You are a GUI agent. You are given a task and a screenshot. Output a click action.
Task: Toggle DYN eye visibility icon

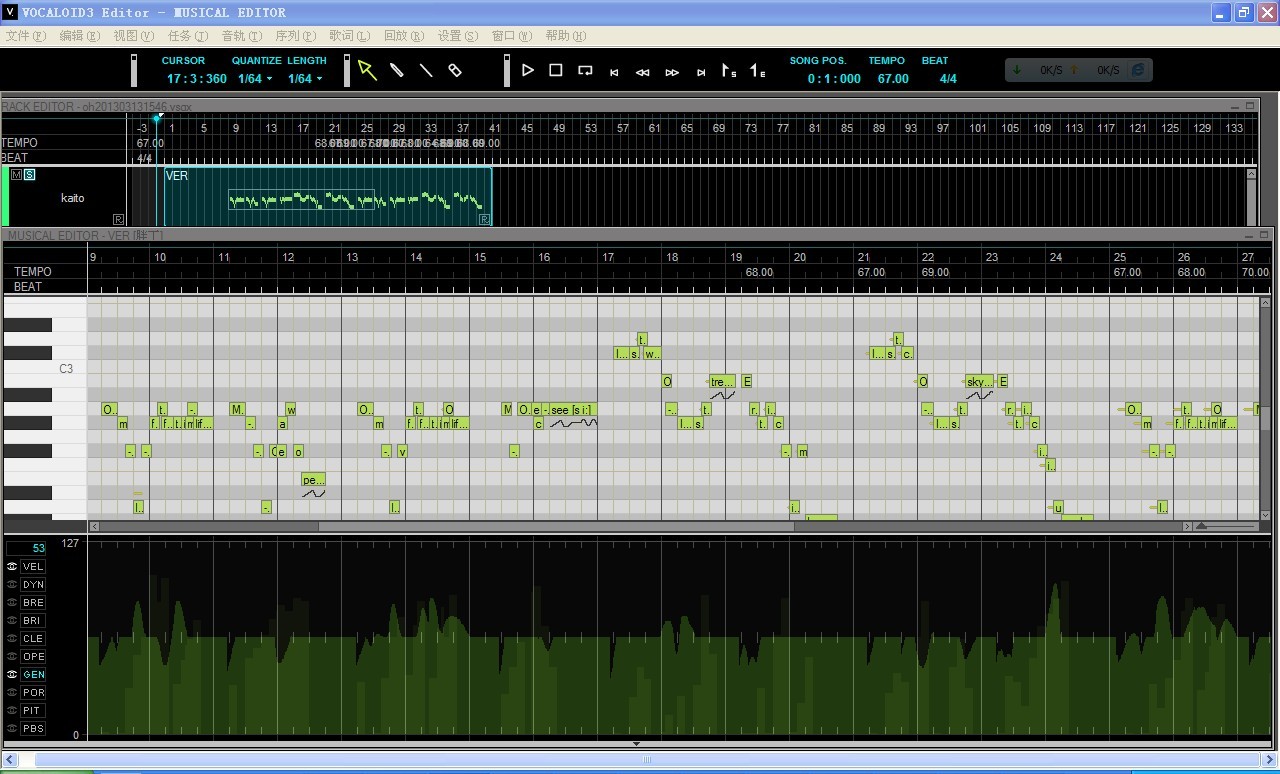(12, 584)
